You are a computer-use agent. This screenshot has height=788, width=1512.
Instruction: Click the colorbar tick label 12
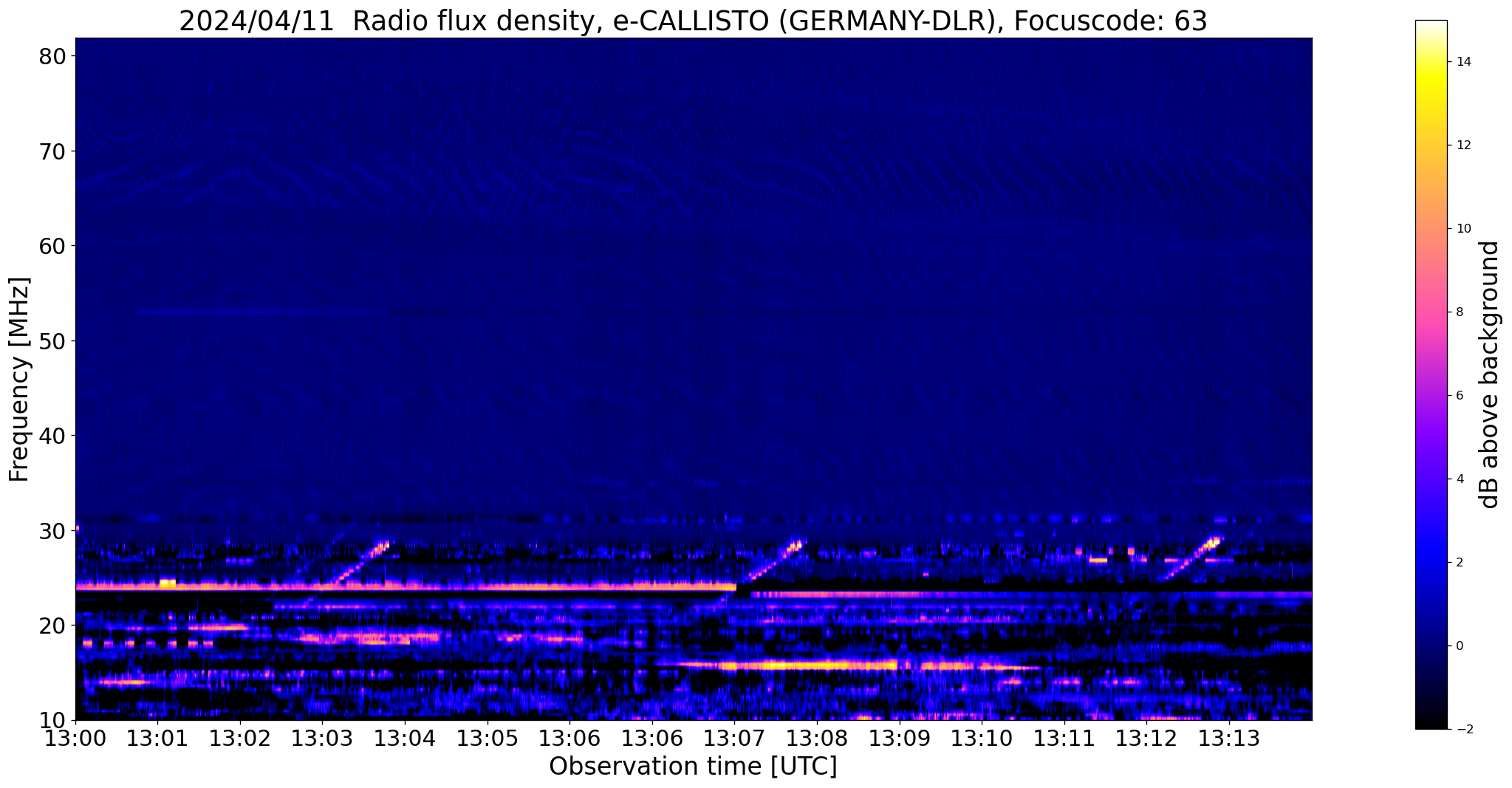click(x=1463, y=145)
